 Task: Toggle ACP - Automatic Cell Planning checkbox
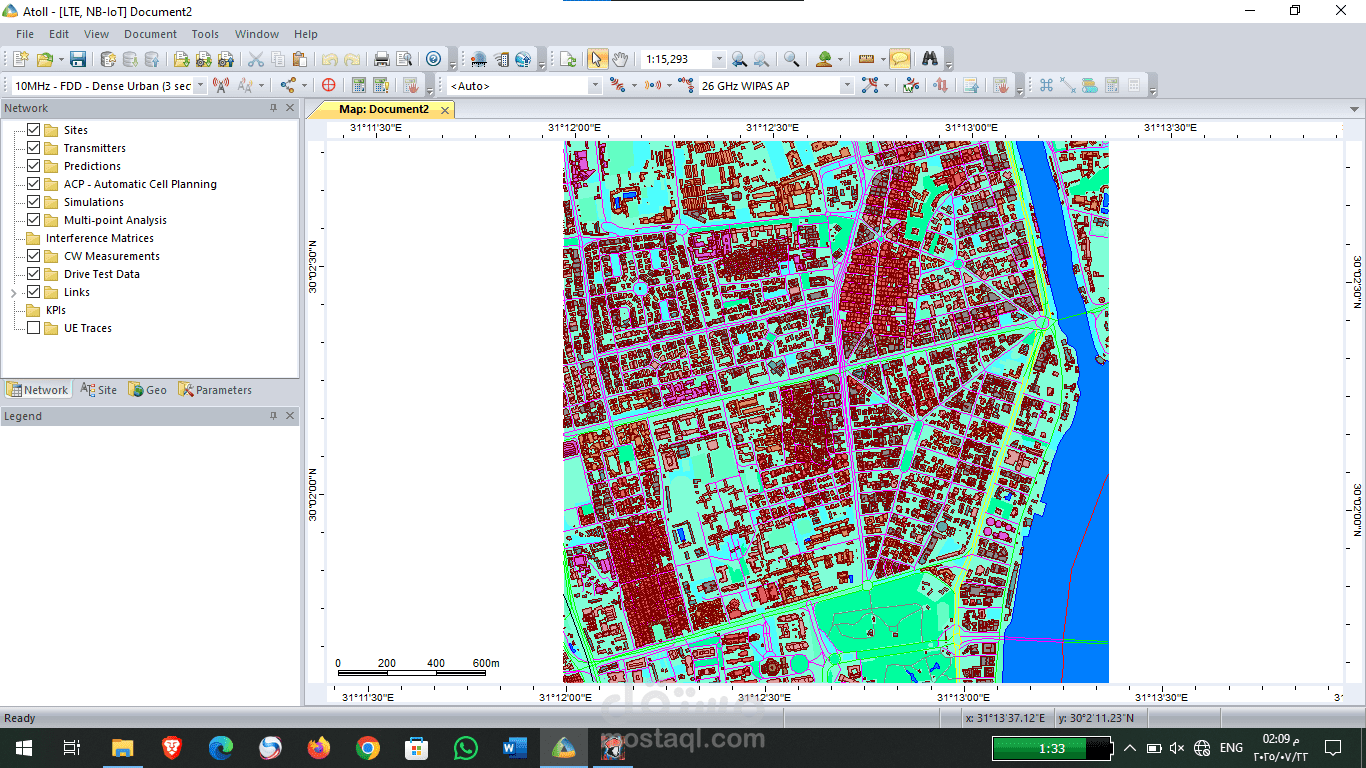point(34,184)
